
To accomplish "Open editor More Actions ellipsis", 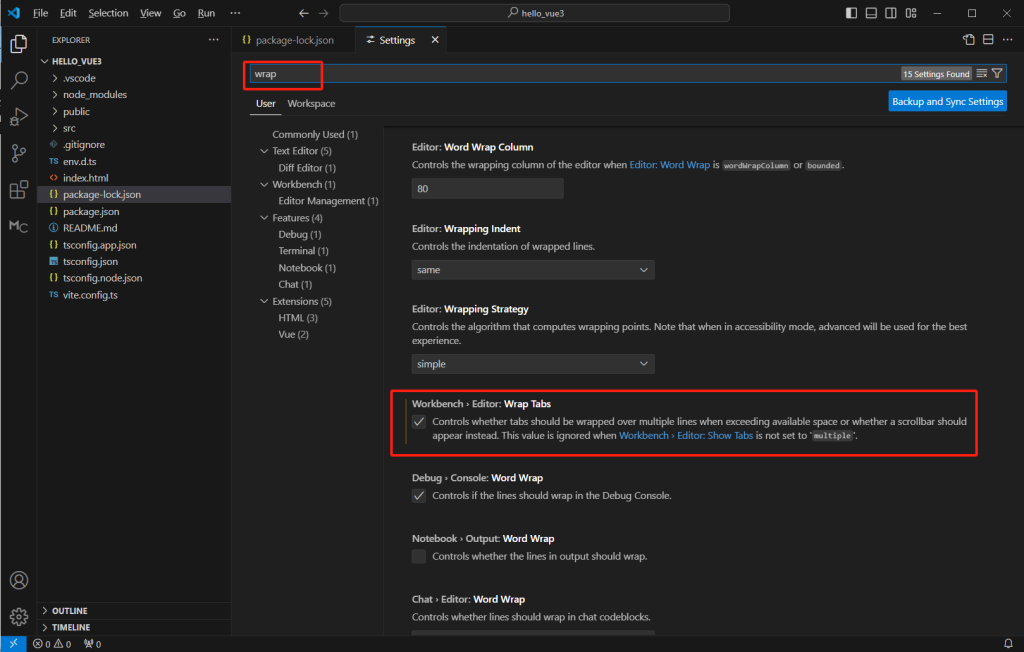I will tap(1008, 40).
